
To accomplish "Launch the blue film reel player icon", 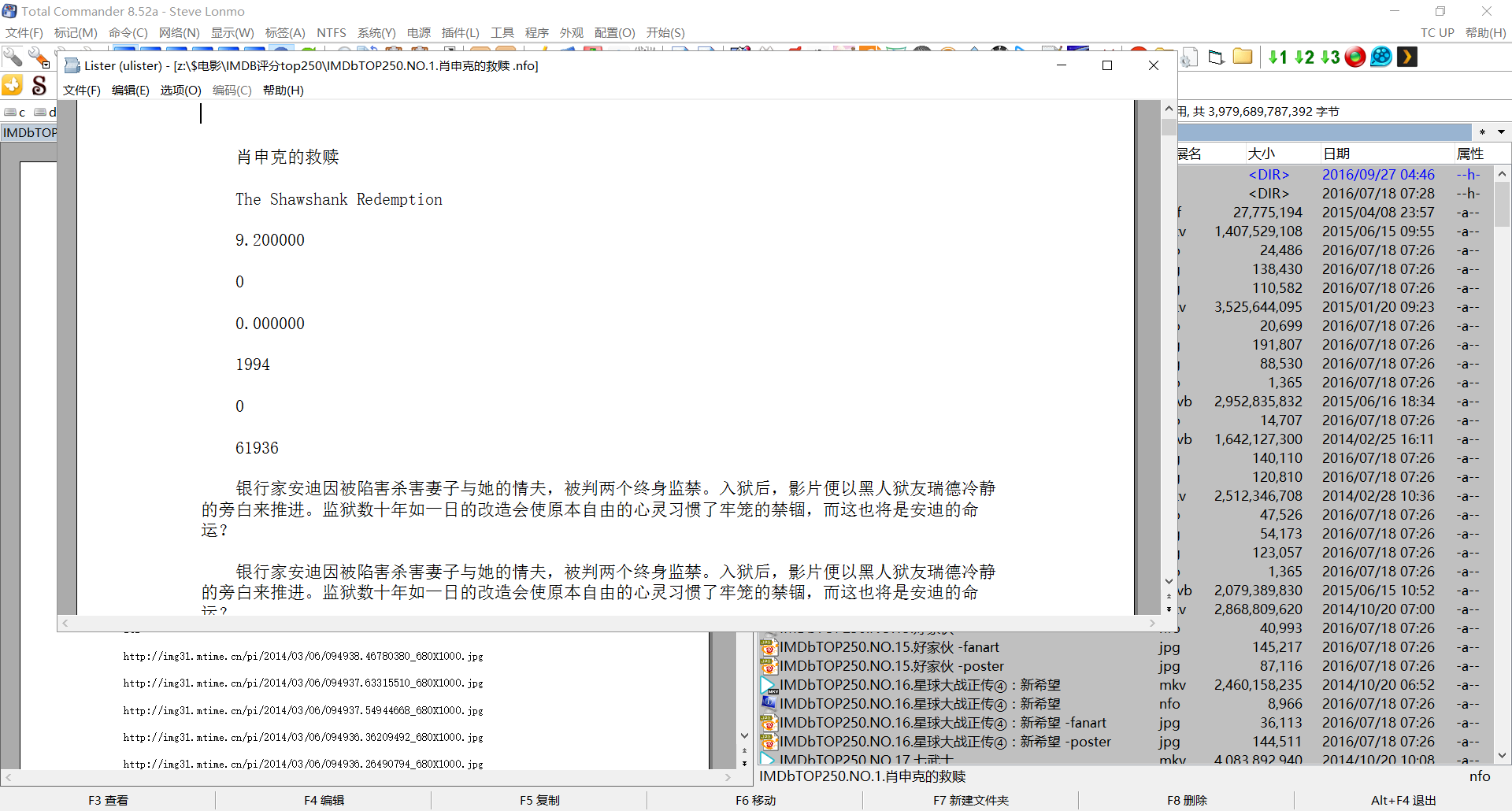I will pyautogui.click(x=1381, y=57).
